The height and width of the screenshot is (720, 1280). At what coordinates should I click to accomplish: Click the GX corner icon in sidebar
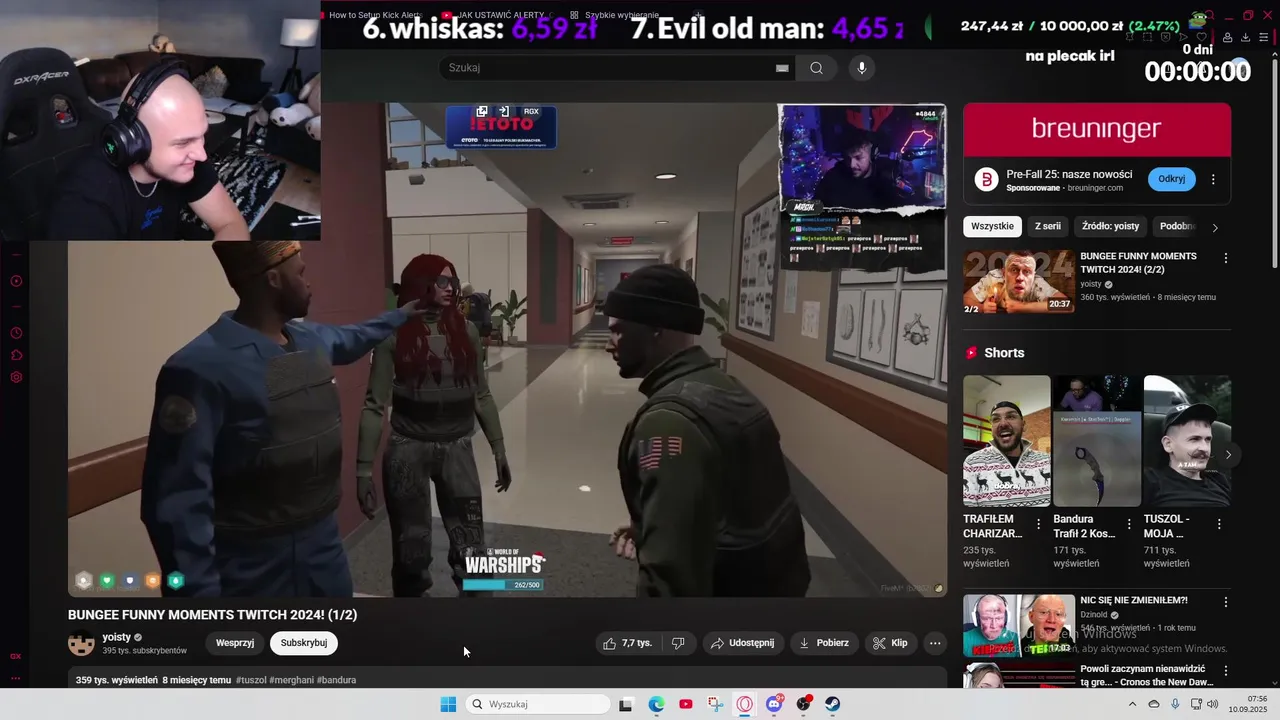pos(16,656)
